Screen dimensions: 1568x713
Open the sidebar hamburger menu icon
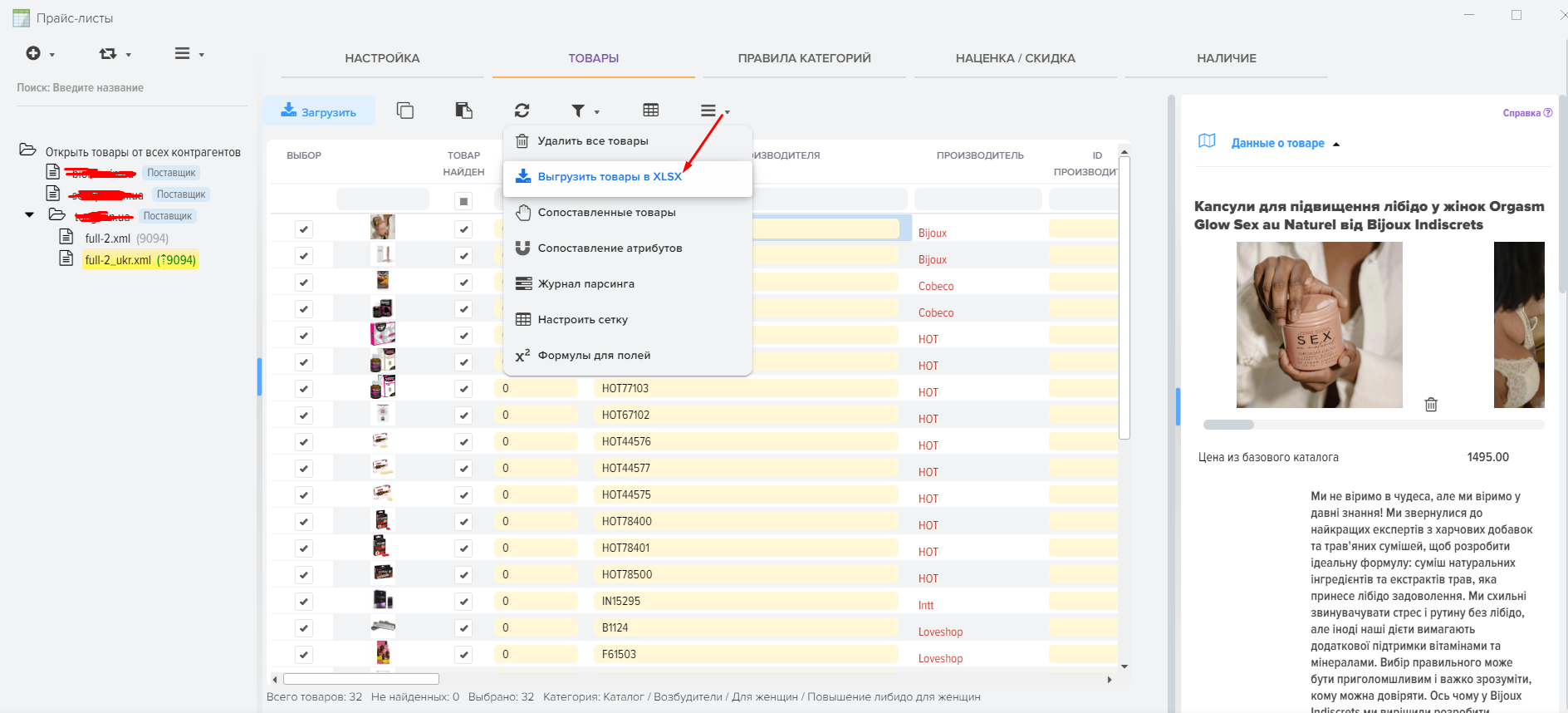click(182, 53)
